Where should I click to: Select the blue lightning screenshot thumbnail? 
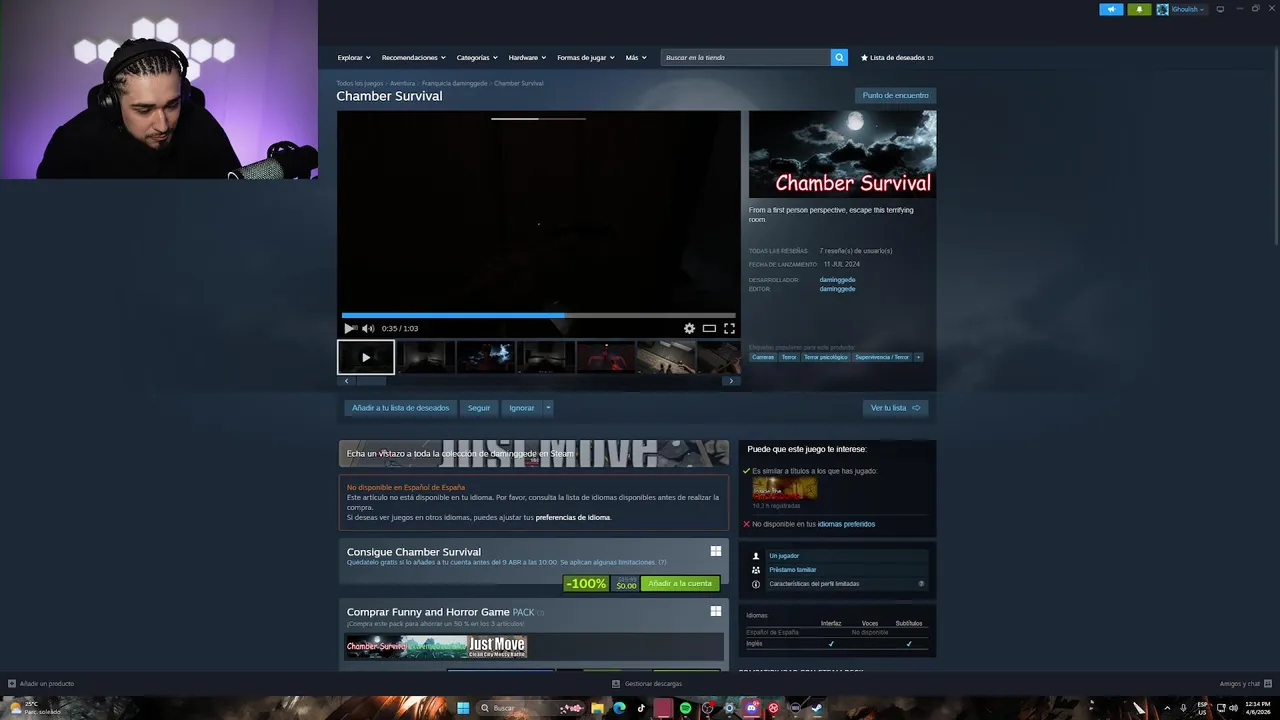[x=486, y=357]
